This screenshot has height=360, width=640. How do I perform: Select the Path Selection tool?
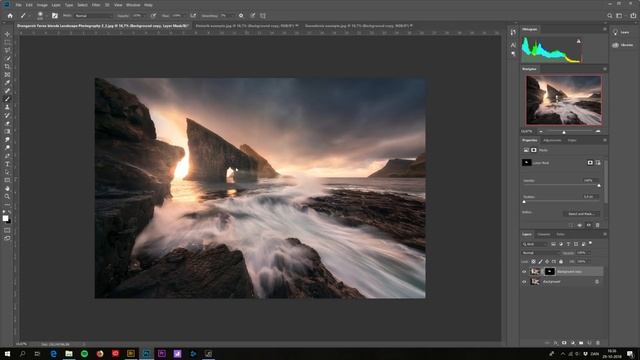(x=7, y=172)
